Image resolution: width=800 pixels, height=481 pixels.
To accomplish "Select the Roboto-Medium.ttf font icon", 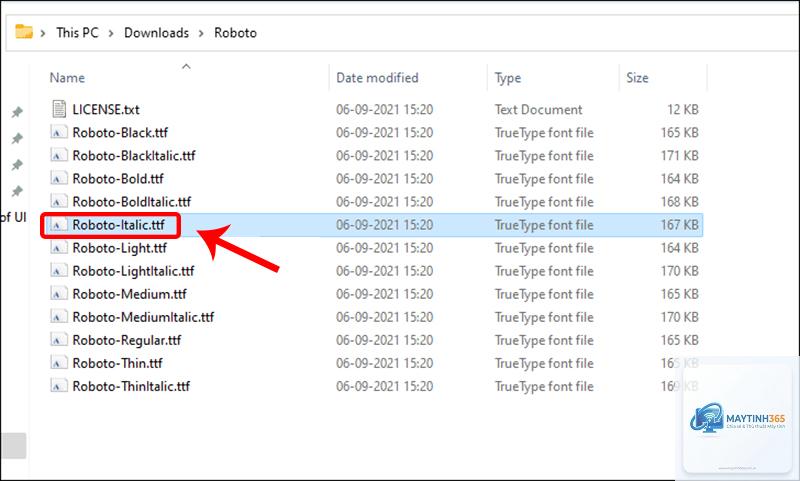I will click(x=59, y=293).
